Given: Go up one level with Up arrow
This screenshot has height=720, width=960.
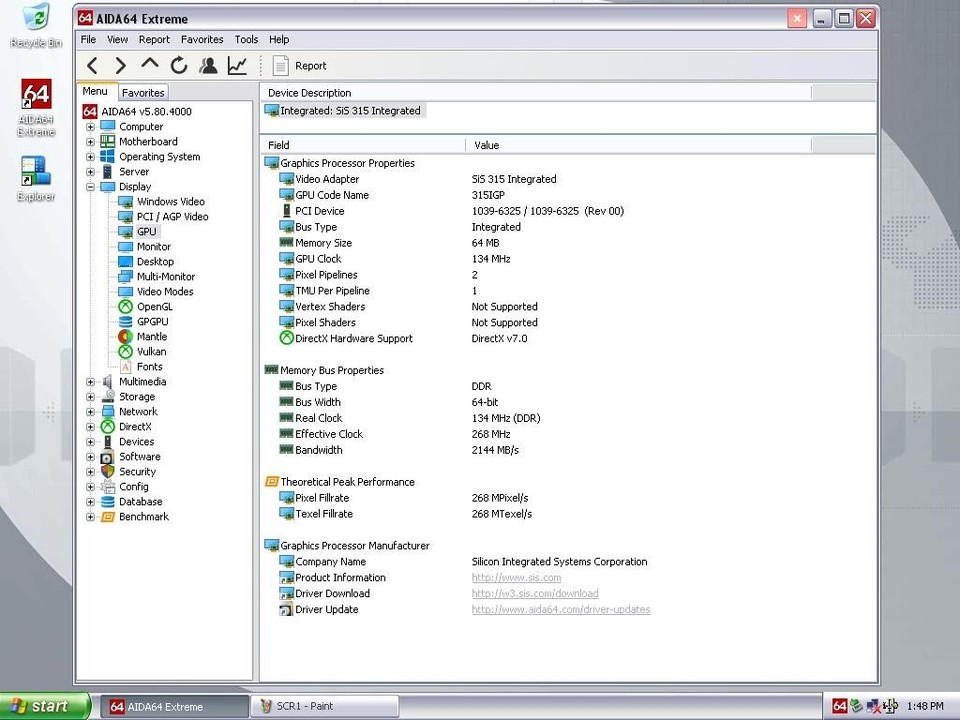Looking at the screenshot, I should (x=150, y=66).
